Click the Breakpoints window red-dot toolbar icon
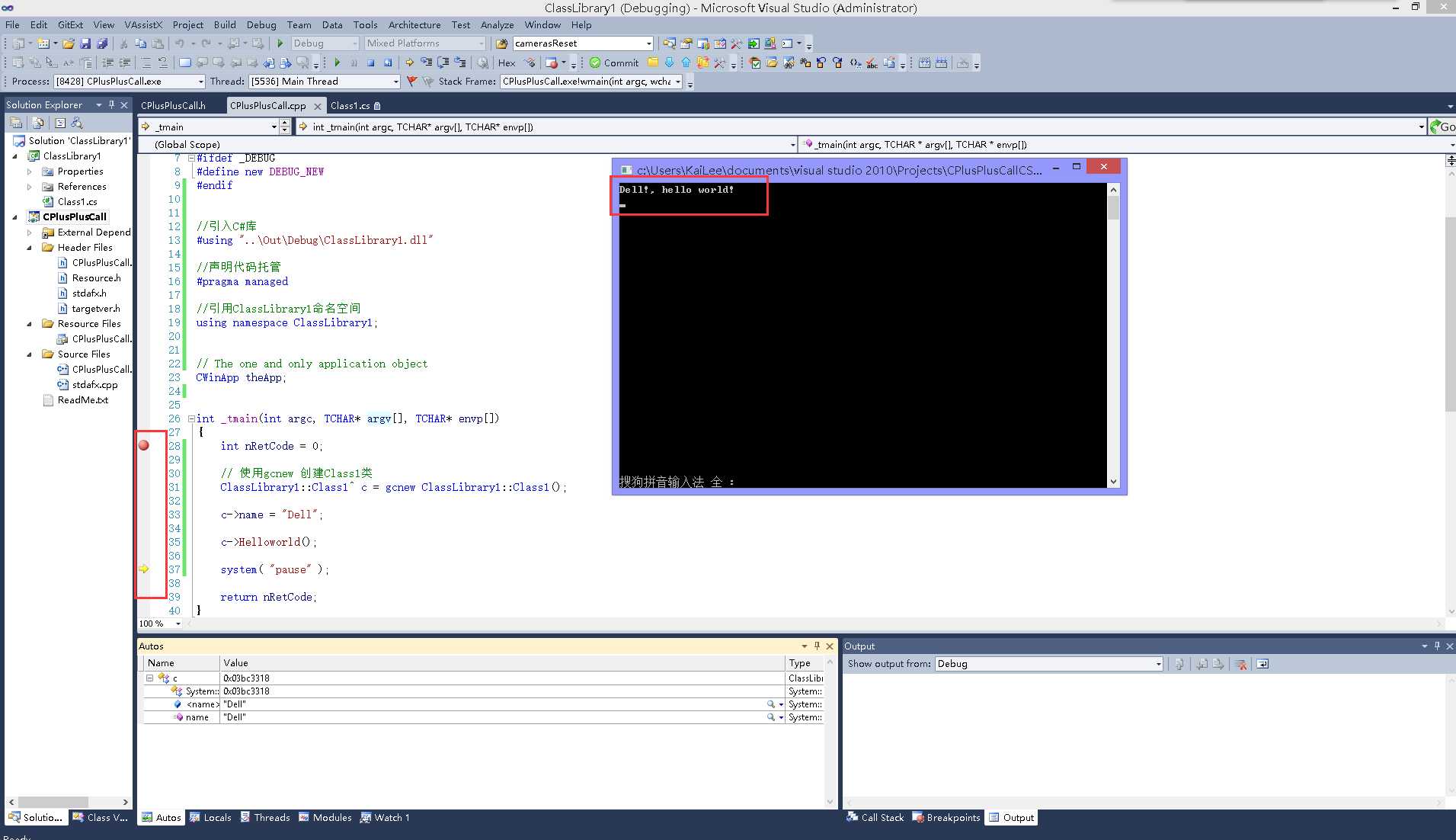The image size is (1456, 840). coord(552,63)
